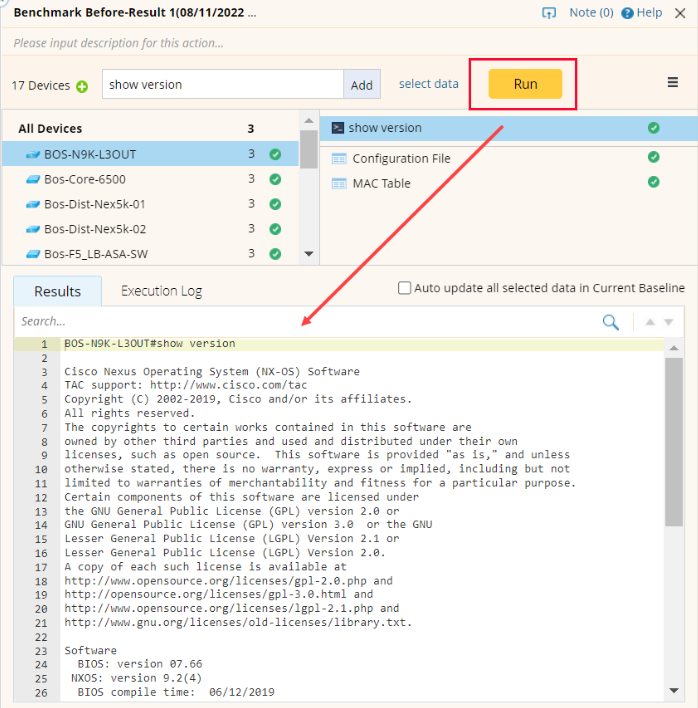The height and width of the screenshot is (708, 698).
Task: Select the show version result row
Action: (509, 128)
